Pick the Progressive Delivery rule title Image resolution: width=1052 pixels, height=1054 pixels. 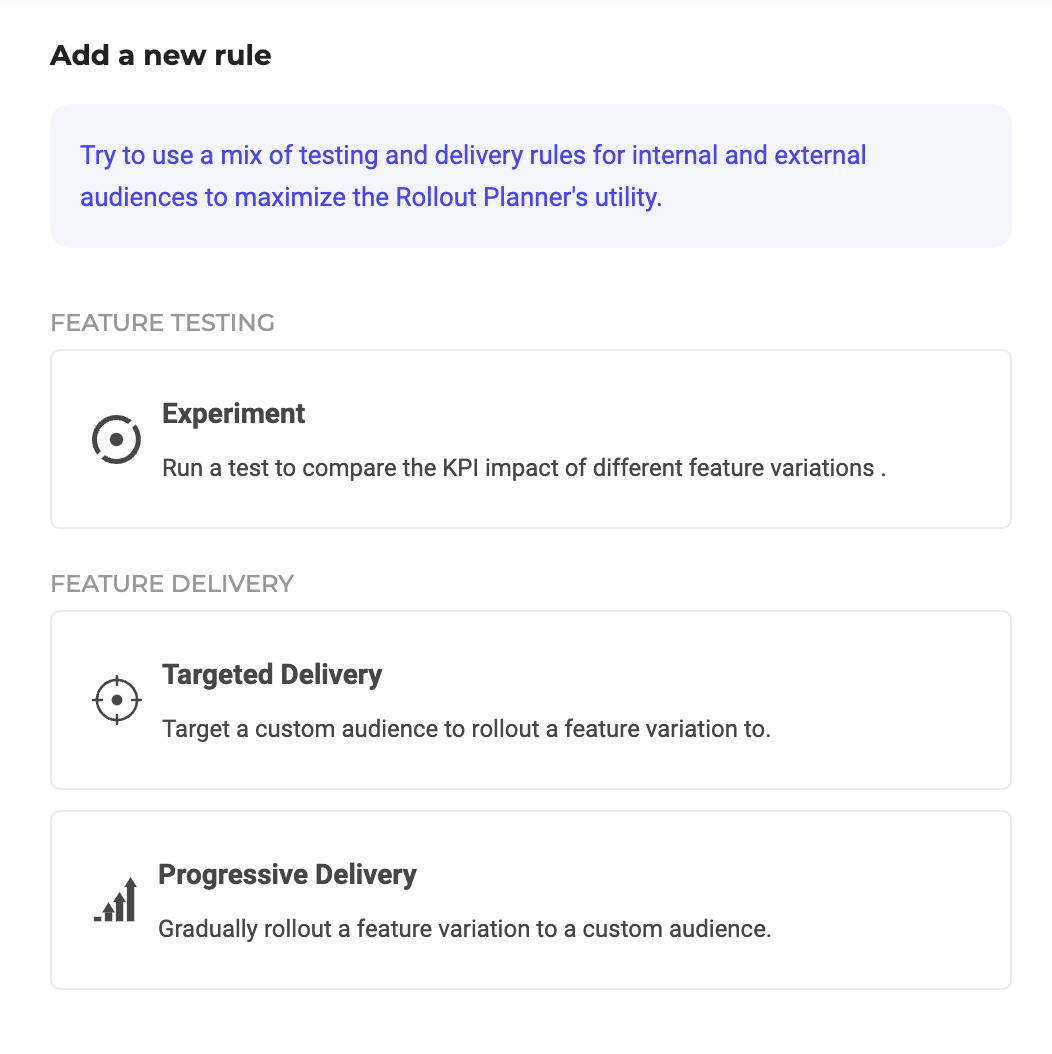pos(287,874)
